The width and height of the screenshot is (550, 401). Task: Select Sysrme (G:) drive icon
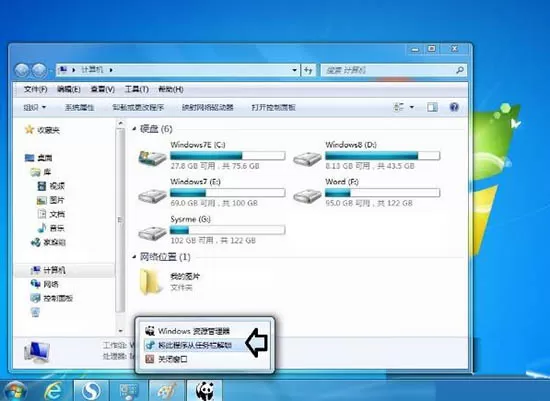152,232
